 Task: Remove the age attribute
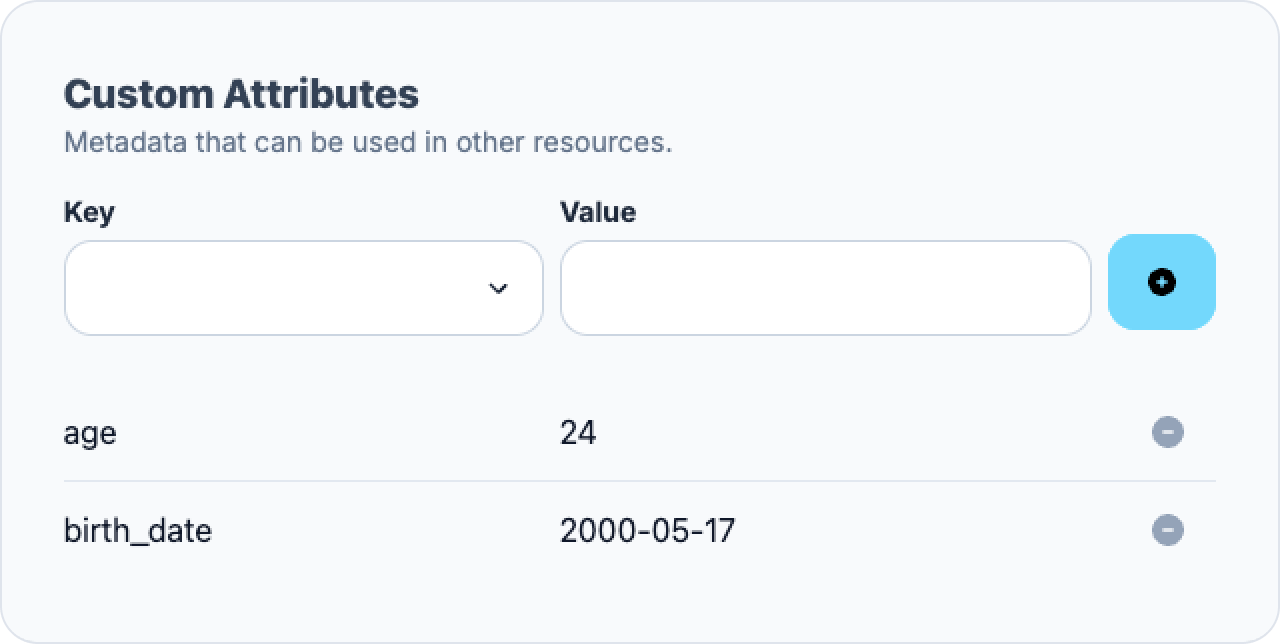pyautogui.click(x=1168, y=433)
